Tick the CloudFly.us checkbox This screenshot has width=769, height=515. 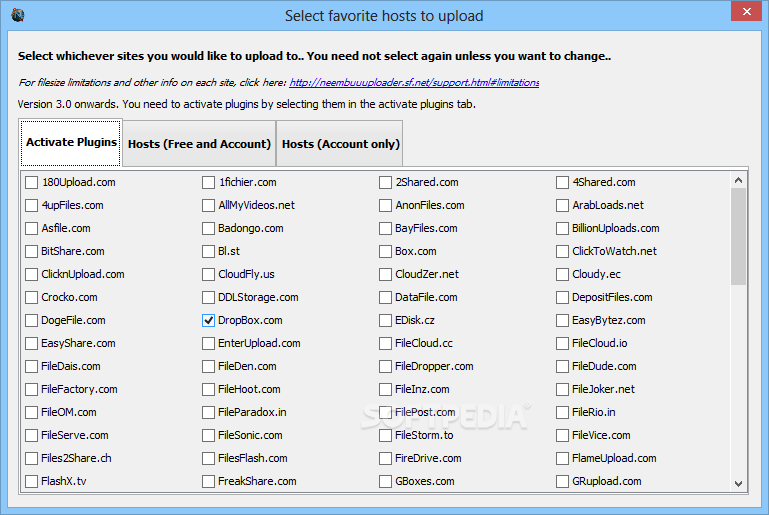point(208,275)
